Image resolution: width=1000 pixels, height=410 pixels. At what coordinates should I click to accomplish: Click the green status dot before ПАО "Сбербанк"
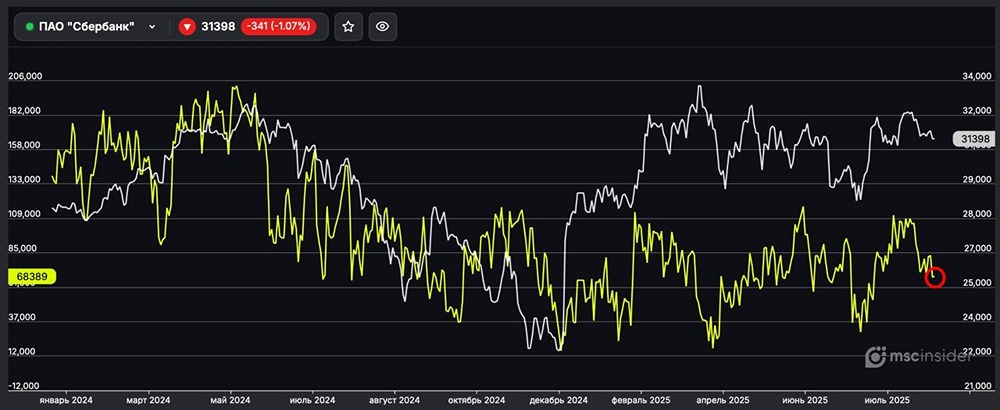[x=30, y=27]
